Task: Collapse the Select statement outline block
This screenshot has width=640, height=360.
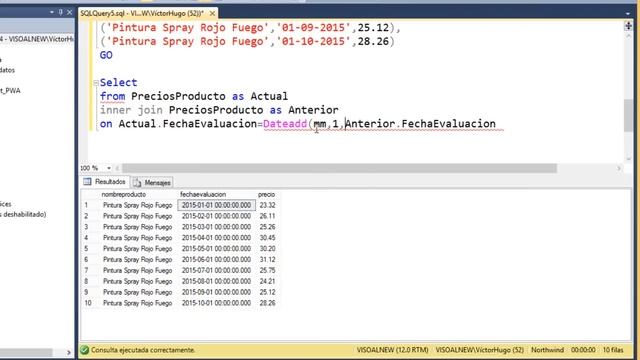Action: [x=96, y=82]
